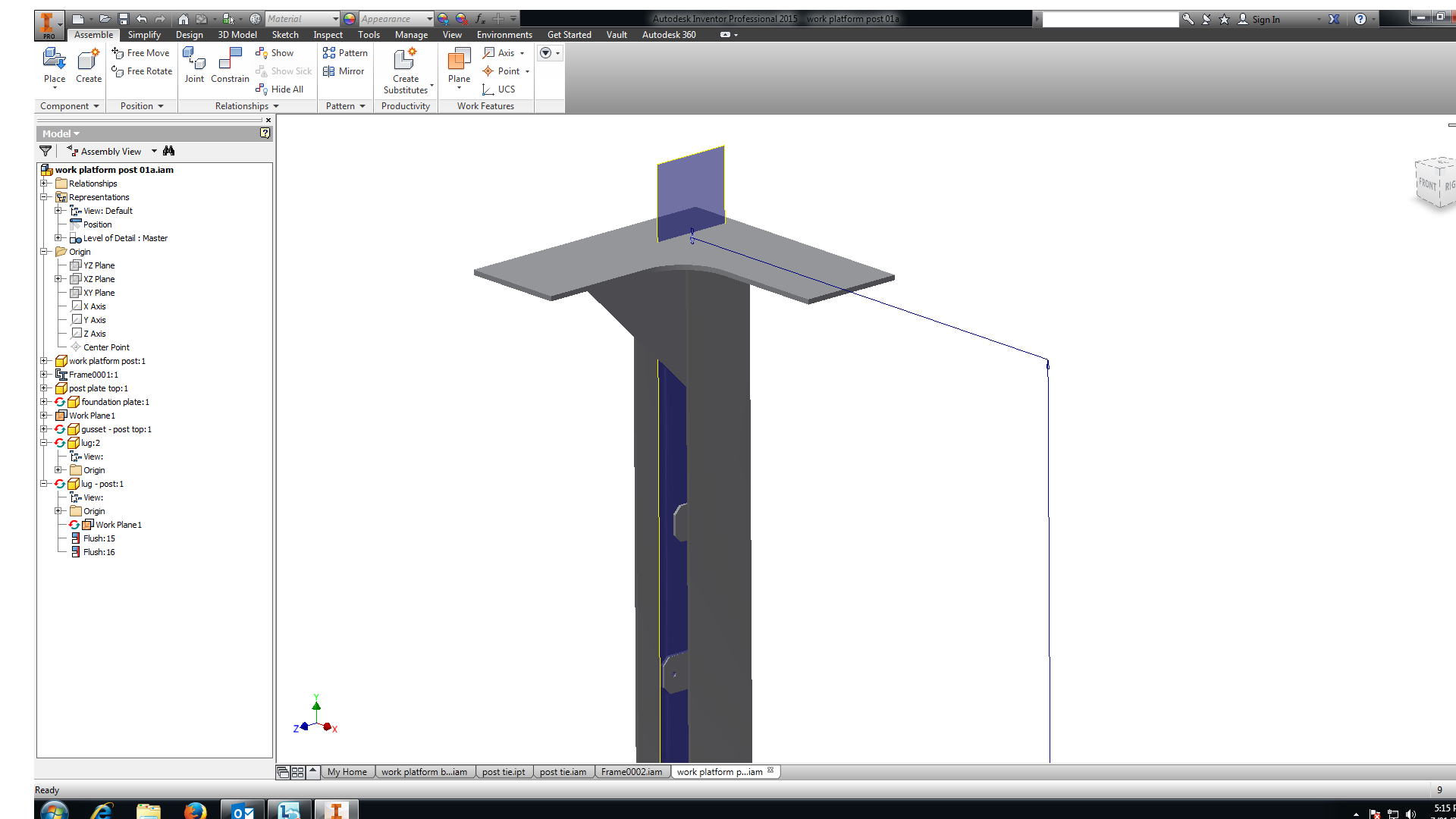Click the Create component icon
This screenshot has height=819, width=1456.
(x=88, y=65)
